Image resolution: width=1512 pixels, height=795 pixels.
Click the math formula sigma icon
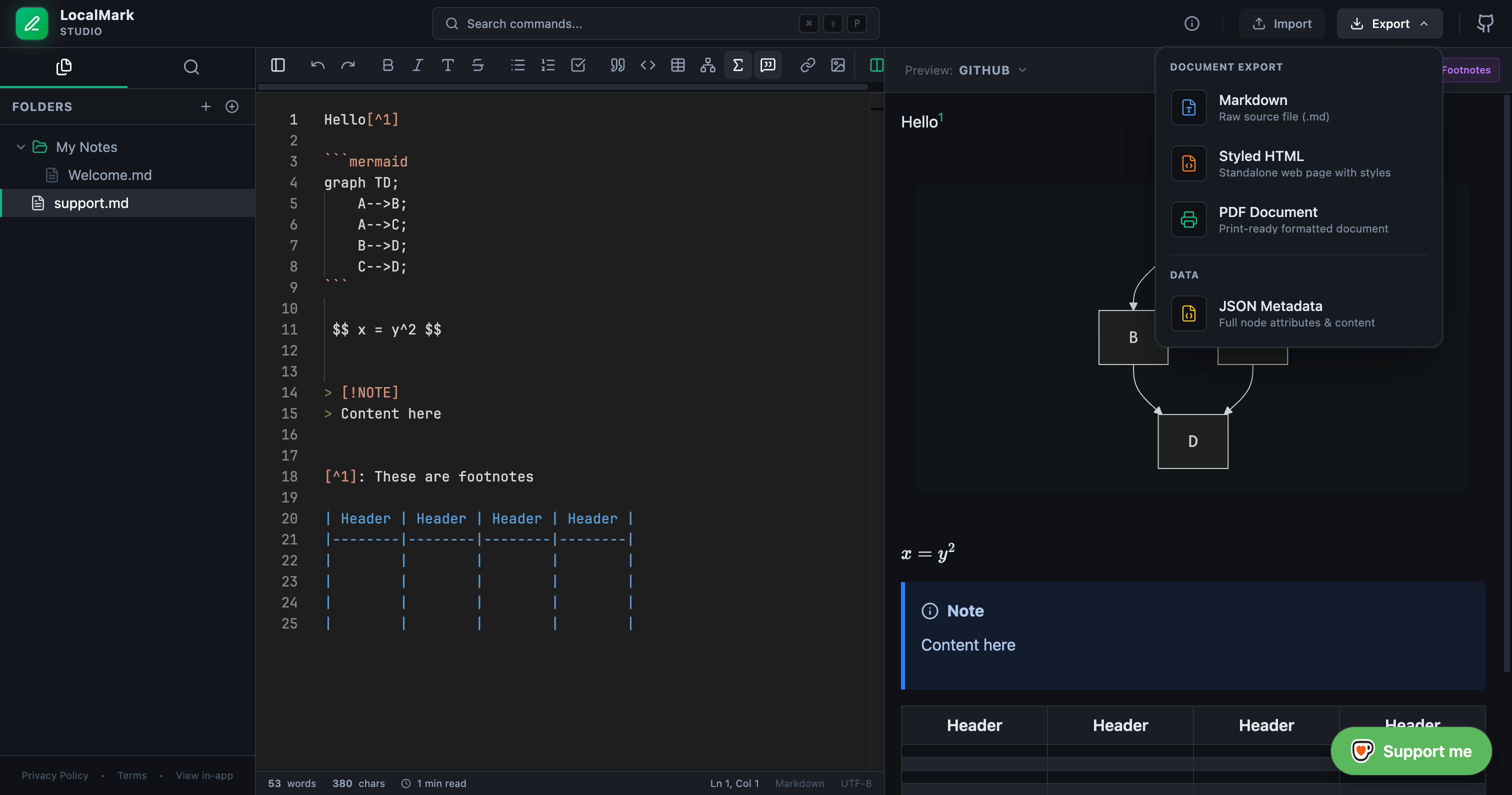click(x=738, y=65)
